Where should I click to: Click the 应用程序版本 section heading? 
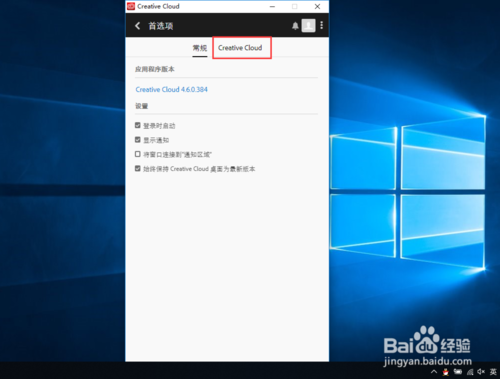point(155,69)
